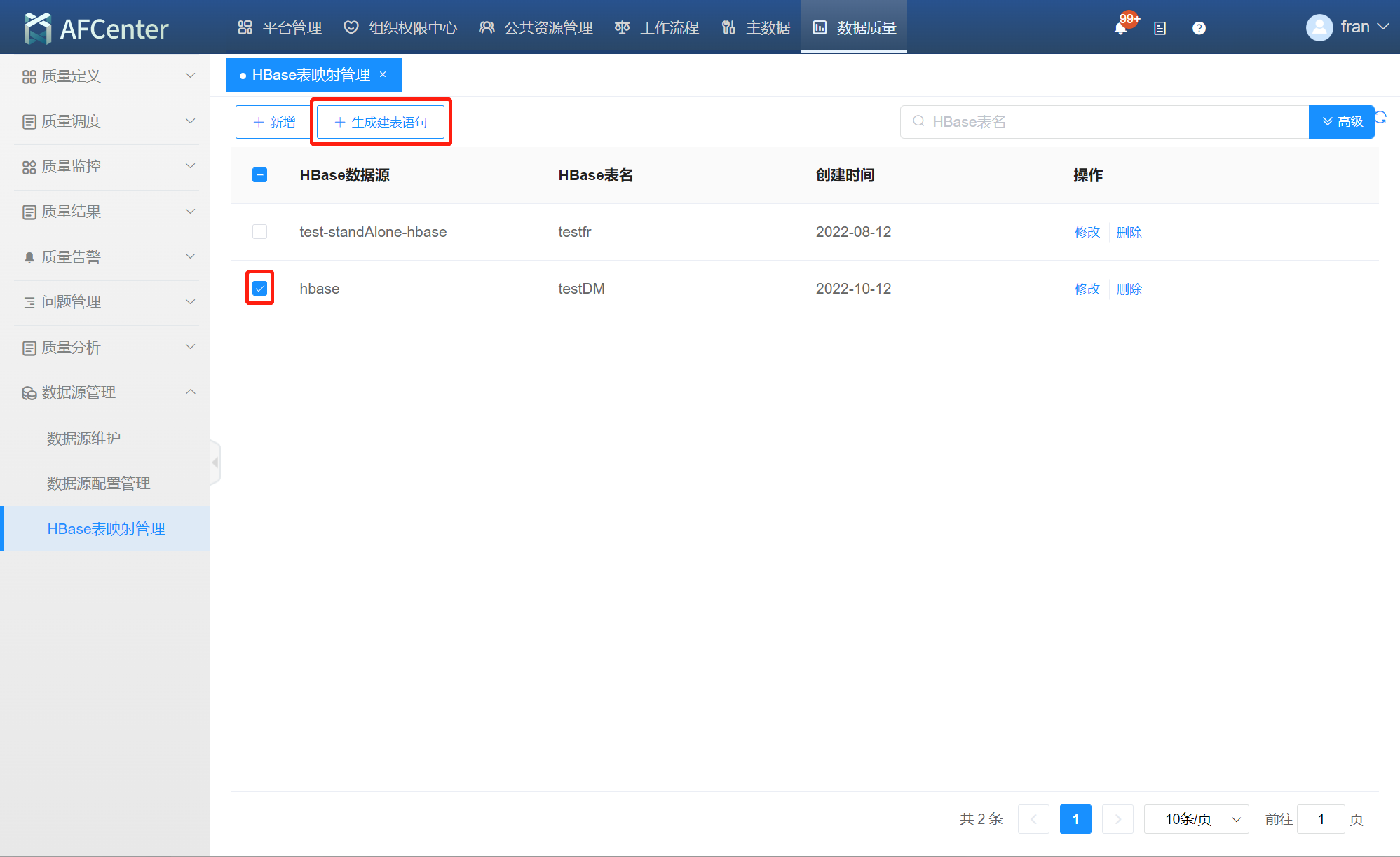Check the test-standAlone-hbase row checkbox
This screenshot has width=1400, height=857.
(259, 232)
